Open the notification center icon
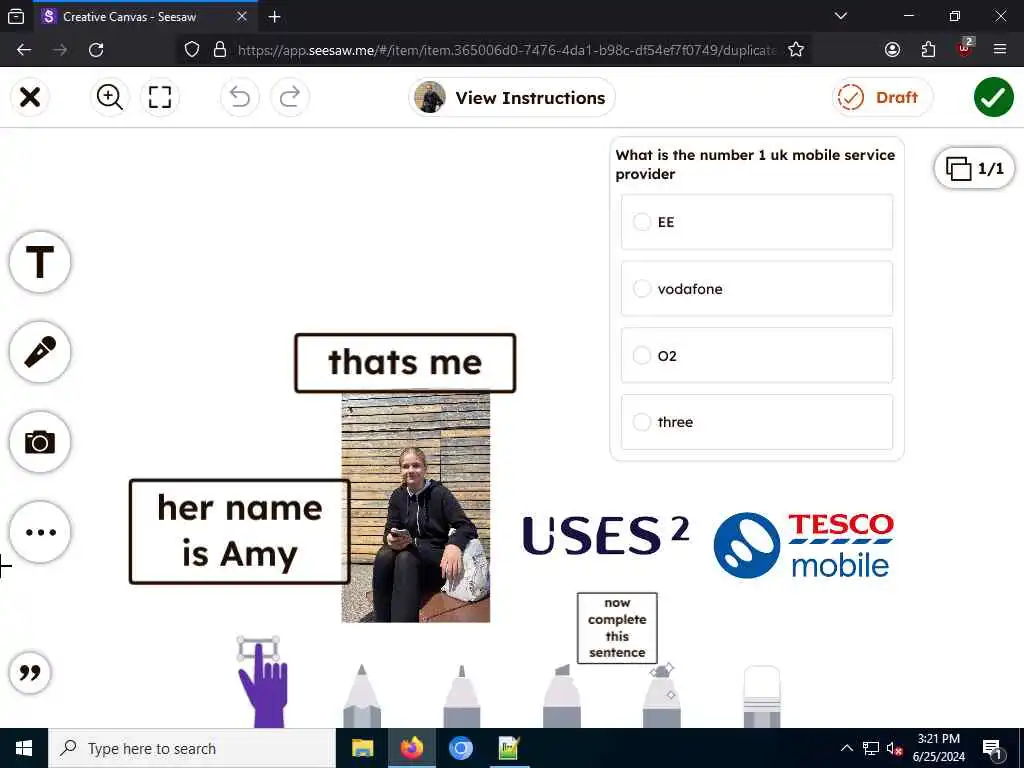The width and height of the screenshot is (1024, 768). point(992,749)
